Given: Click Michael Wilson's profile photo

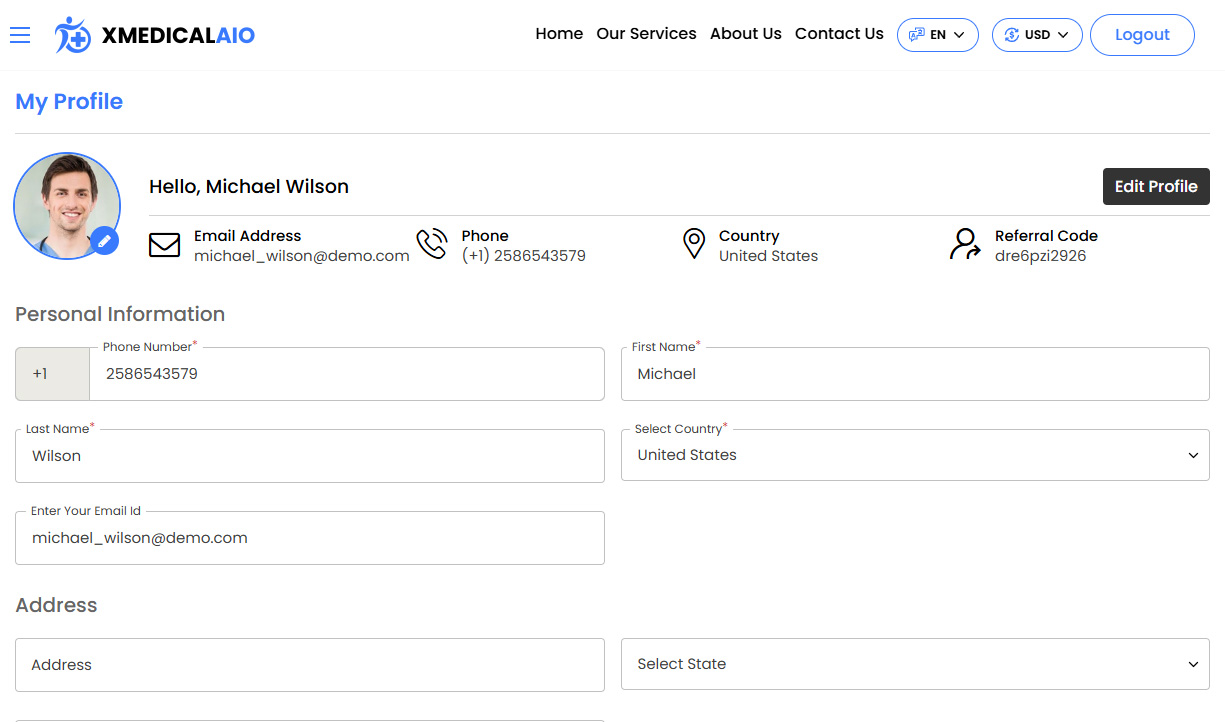Looking at the screenshot, I should (x=66, y=206).
